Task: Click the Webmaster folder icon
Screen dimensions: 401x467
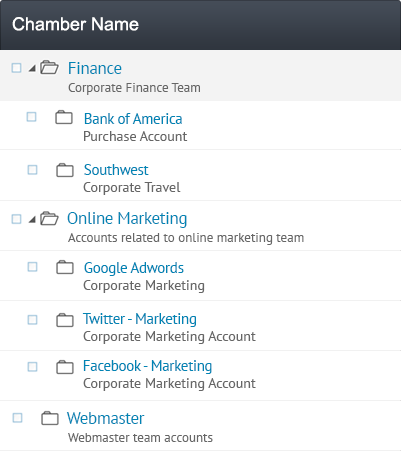Action: 50,418
